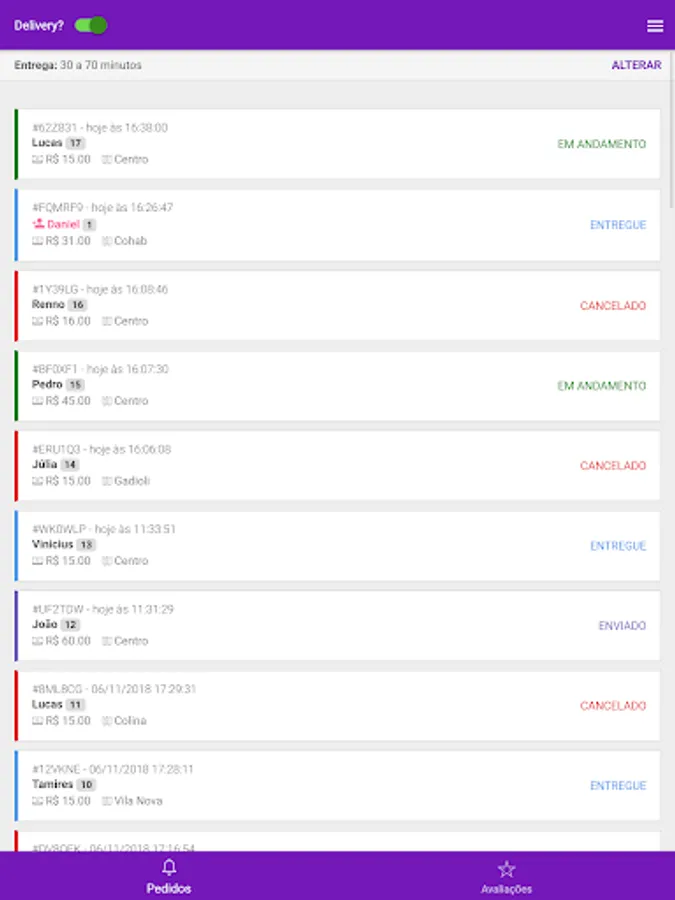Click the map icon beside Vila Nova

106,801
